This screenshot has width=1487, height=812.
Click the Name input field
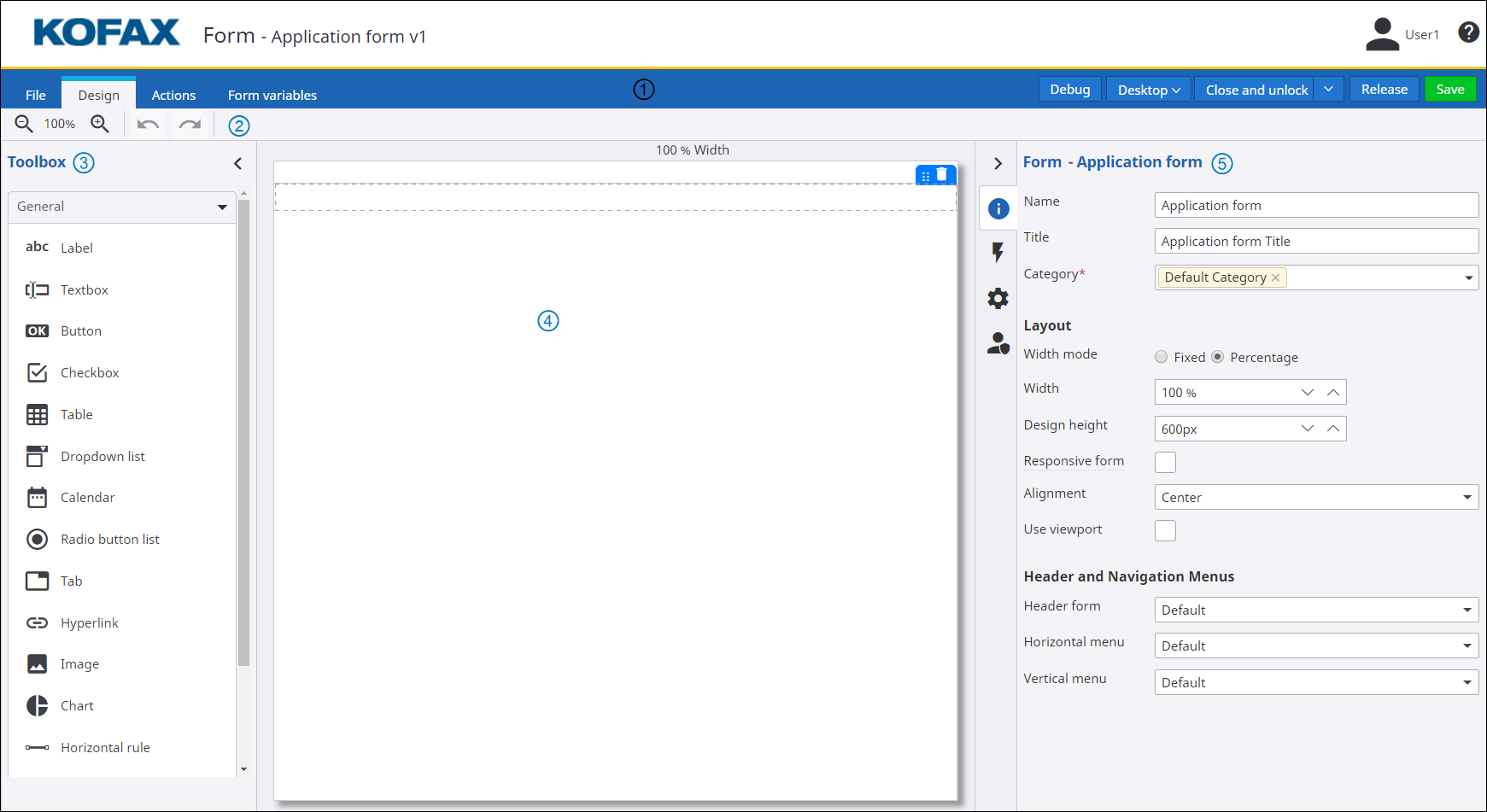pyautogui.click(x=1315, y=205)
